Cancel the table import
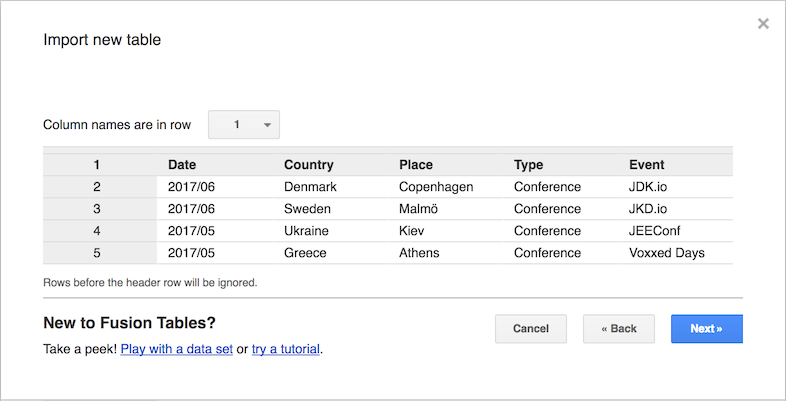Image resolution: width=786 pixels, height=401 pixels. point(530,329)
